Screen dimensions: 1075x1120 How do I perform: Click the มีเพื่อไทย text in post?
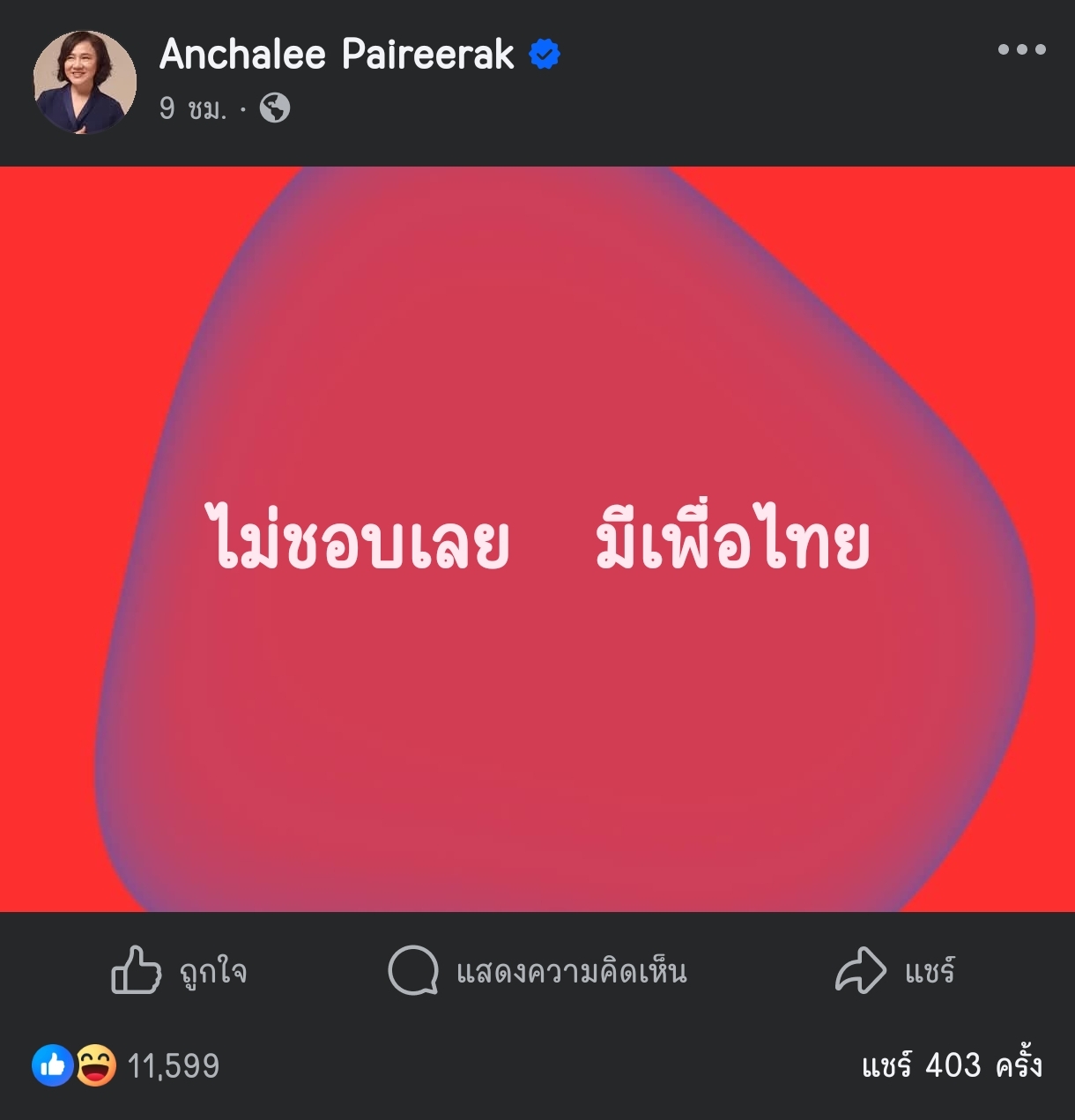click(x=733, y=537)
